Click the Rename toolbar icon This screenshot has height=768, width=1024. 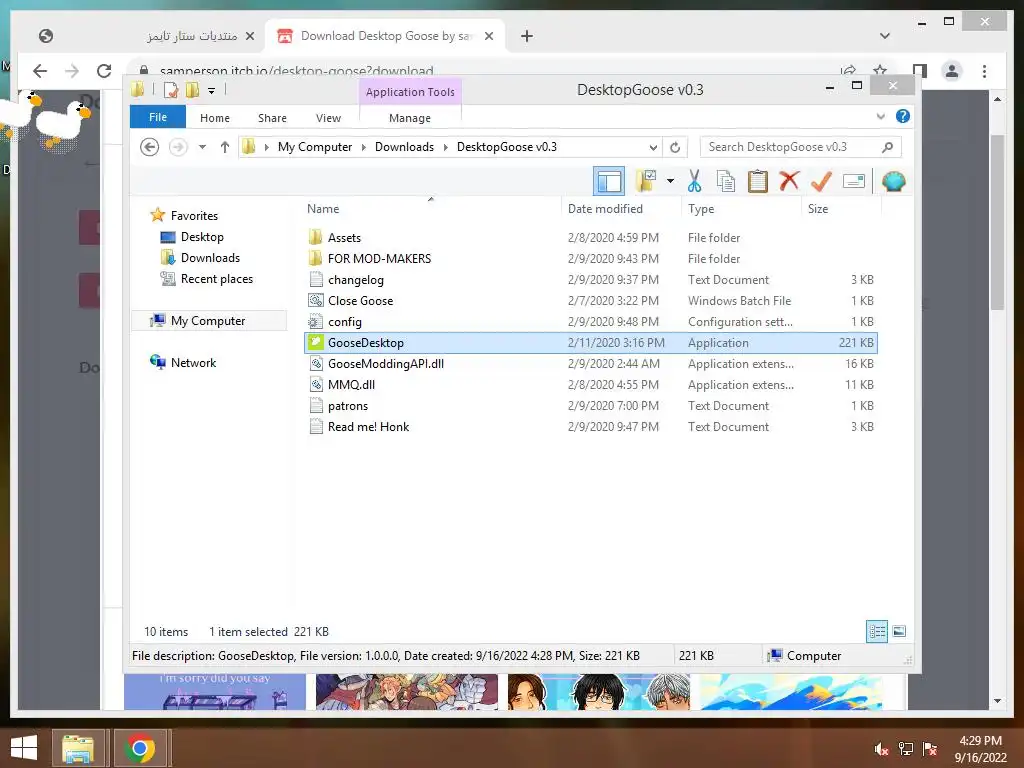(854, 181)
